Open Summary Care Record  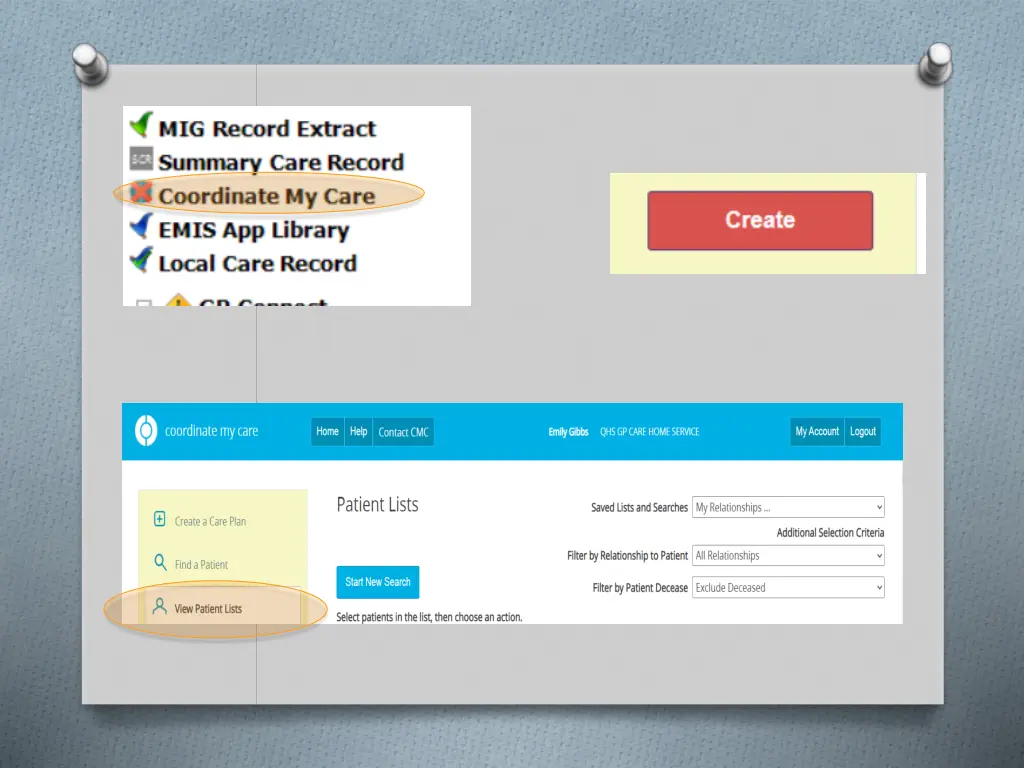(281, 163)
